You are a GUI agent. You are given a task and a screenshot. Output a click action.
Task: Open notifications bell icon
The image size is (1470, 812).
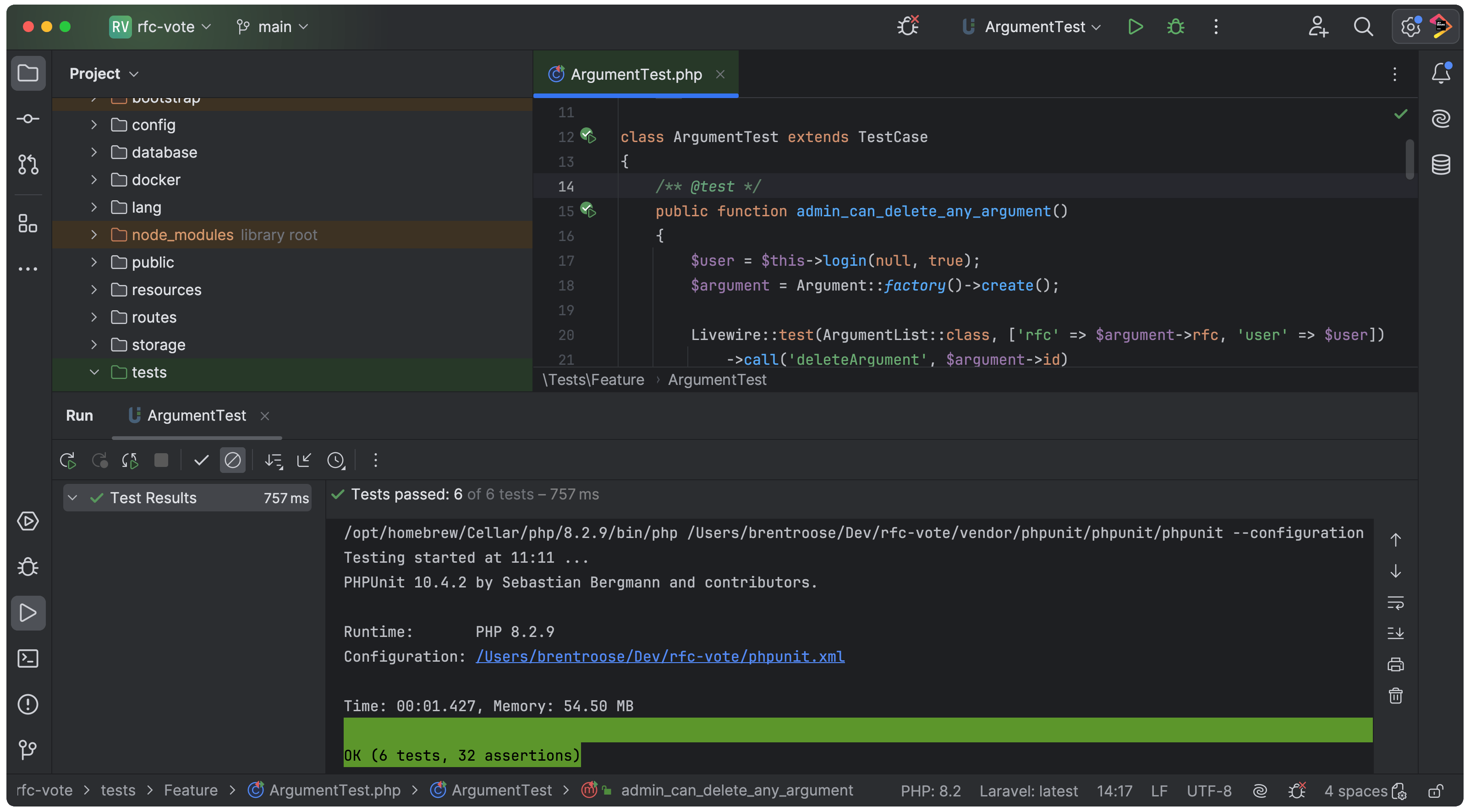(x=1441, y=73)
